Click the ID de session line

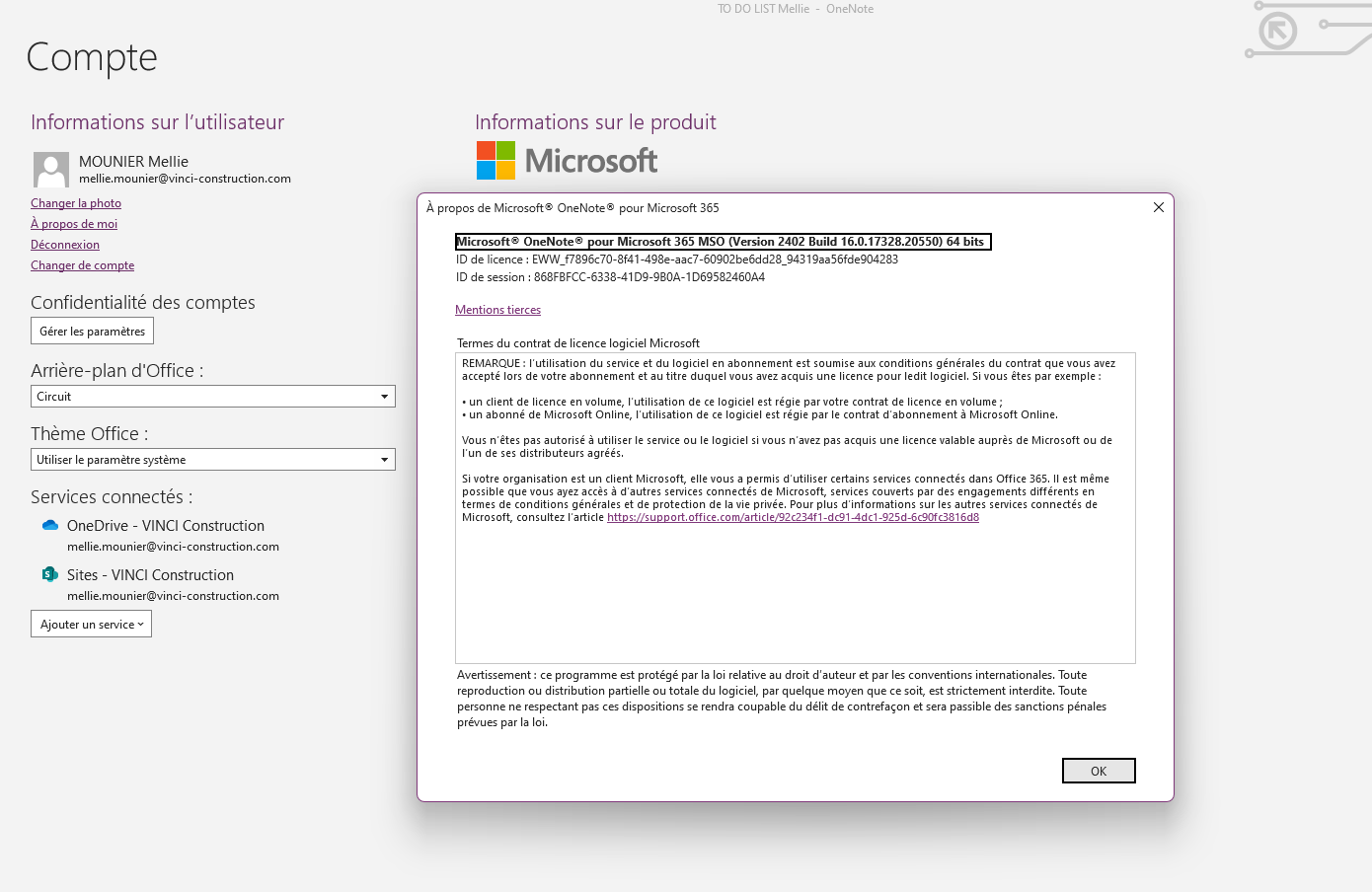pyautogui.click(x=610, y=277)
